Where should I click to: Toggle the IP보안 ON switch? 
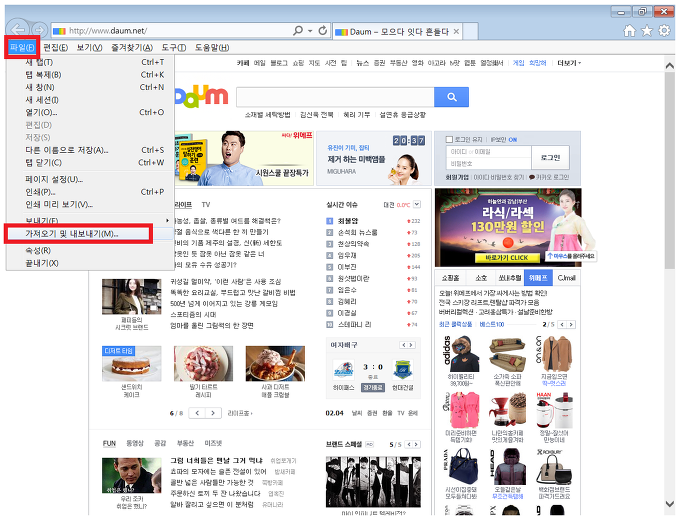[513, 140]
